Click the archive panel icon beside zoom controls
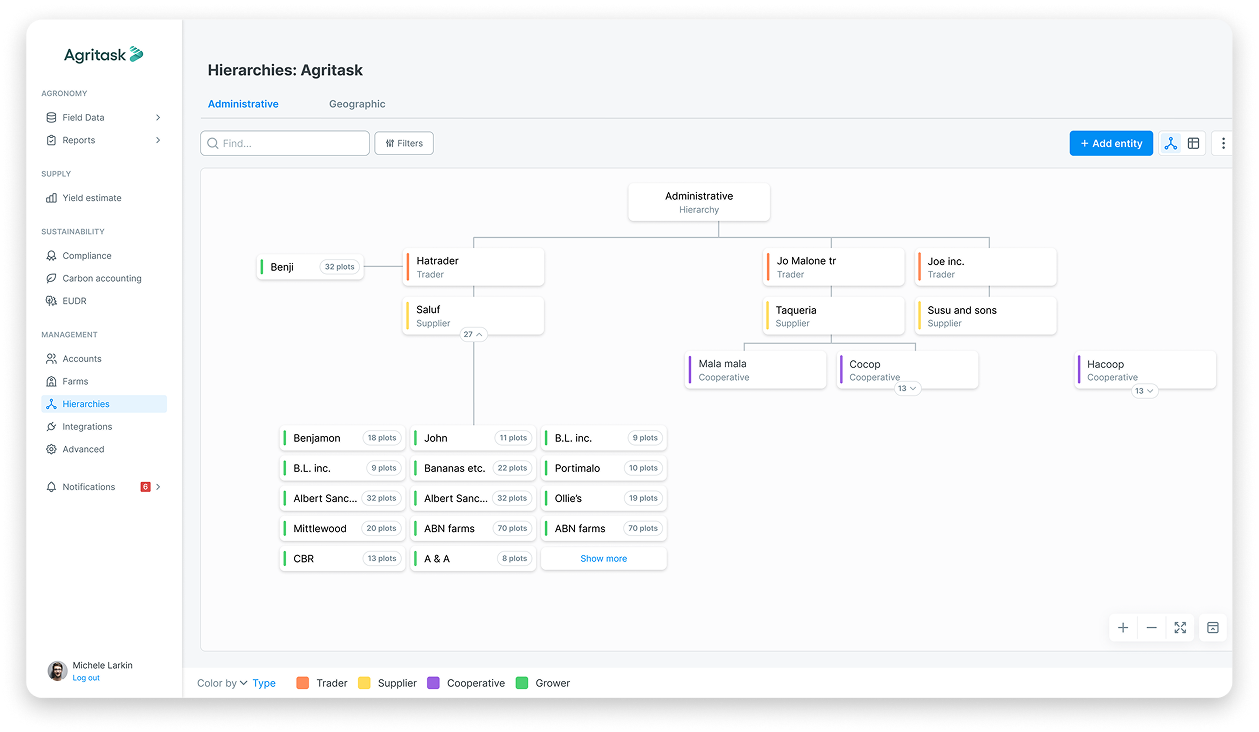The height and width of the screenshot is (732, 1259). click(1213, 627)
